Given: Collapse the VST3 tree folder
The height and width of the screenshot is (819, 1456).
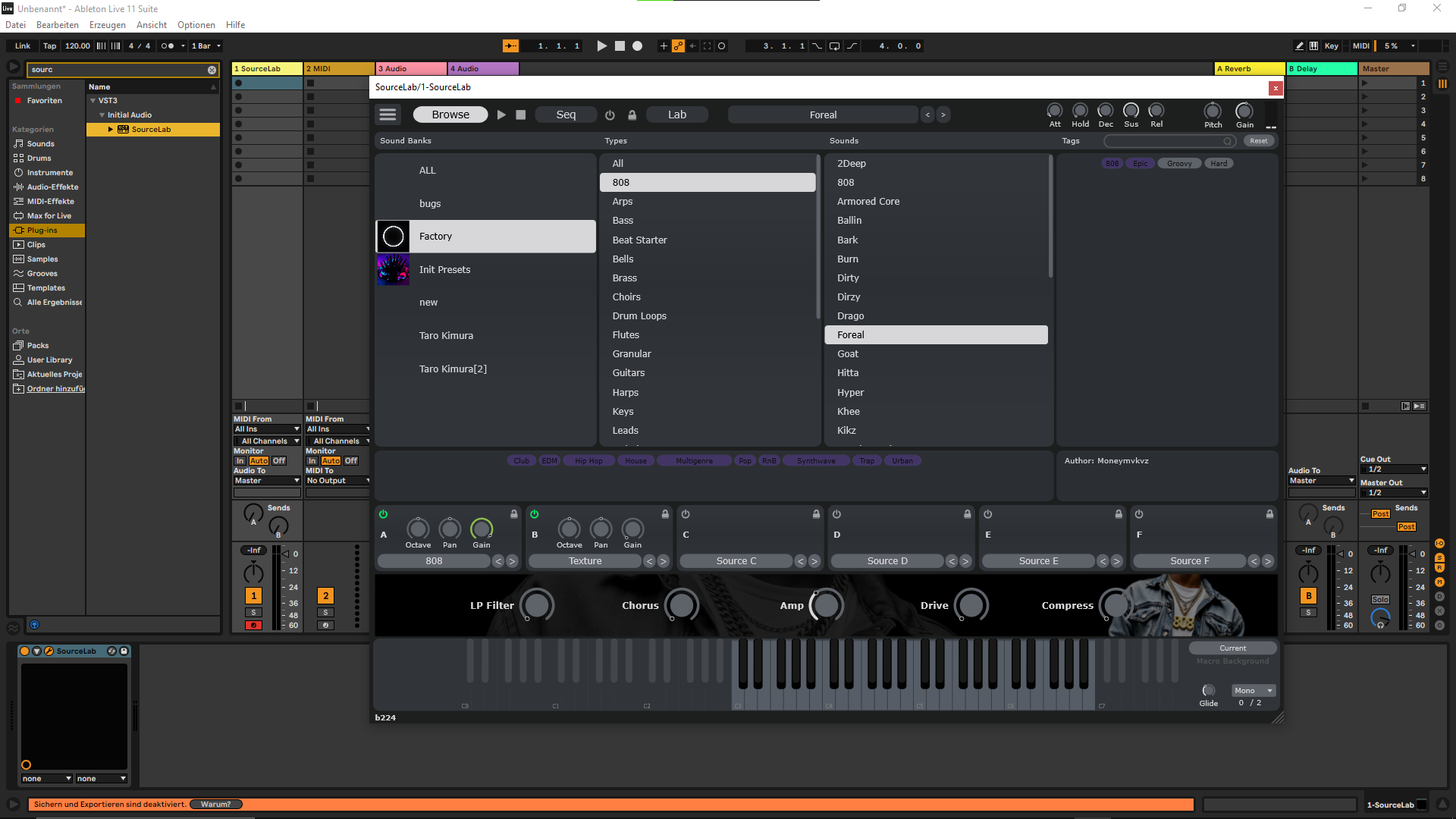Looking at the screenshot, I should point(93,101).
